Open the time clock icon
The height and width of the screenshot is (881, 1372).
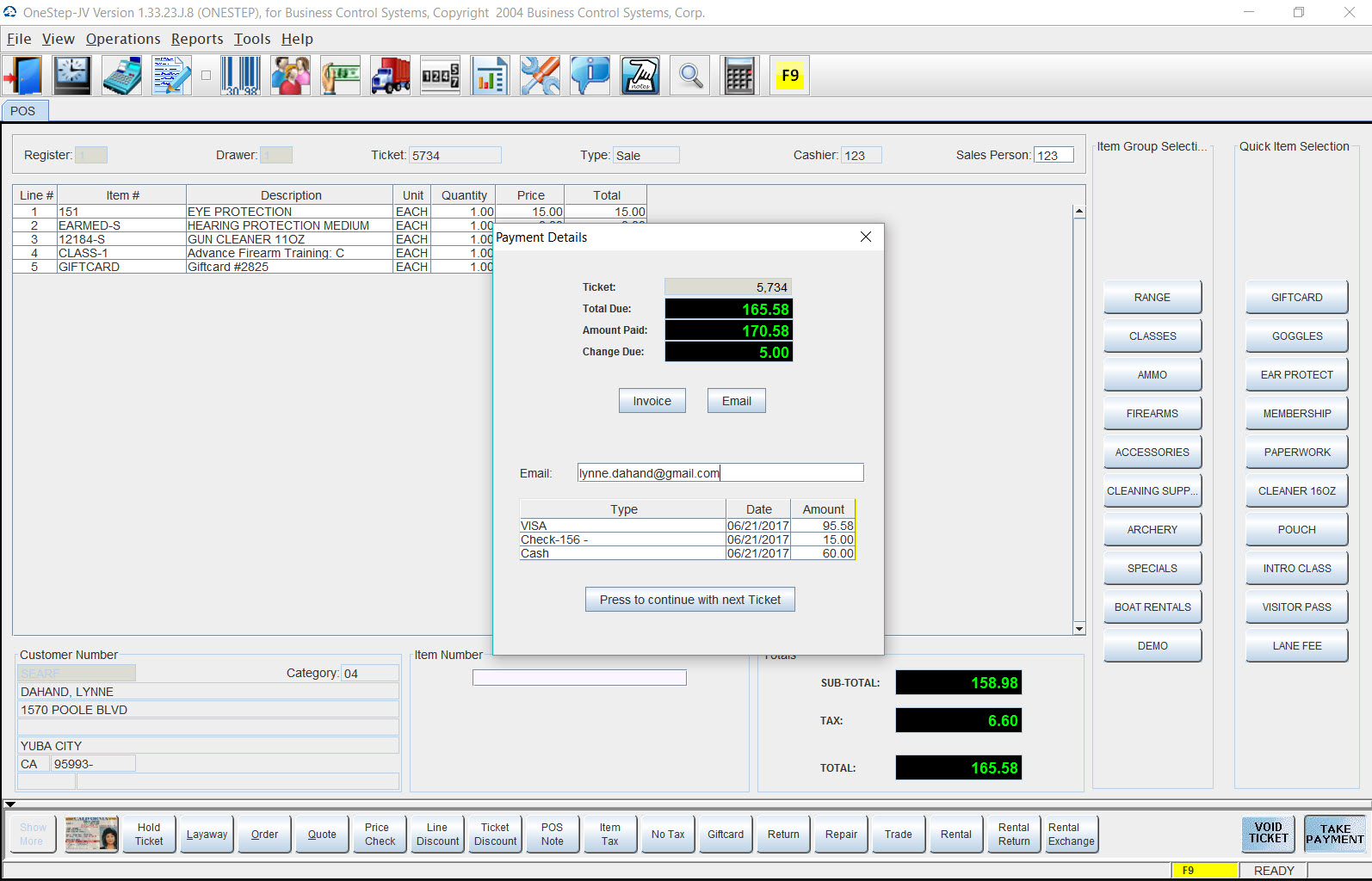tap(71, 76)
